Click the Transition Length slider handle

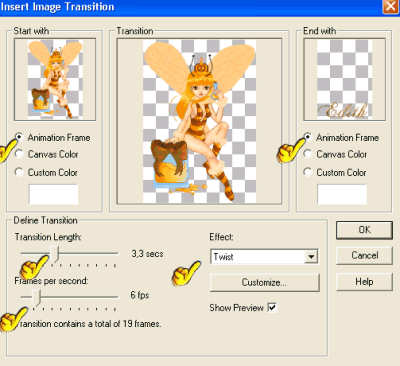click(x=57, y=254)
